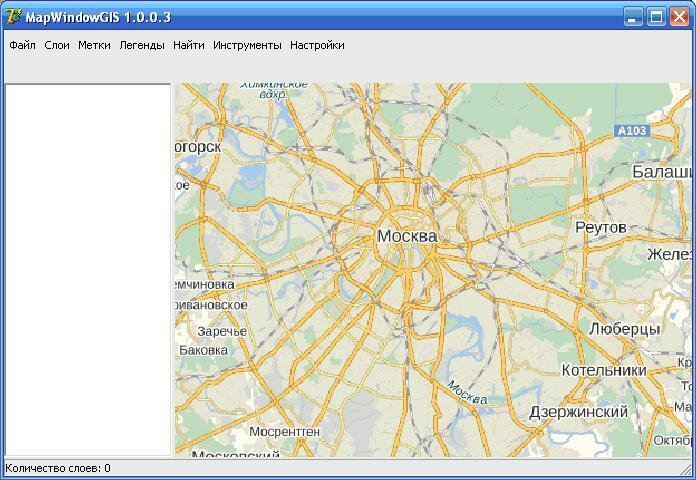
Task: Open the Настройки menu
Action: tap(317, 45)
